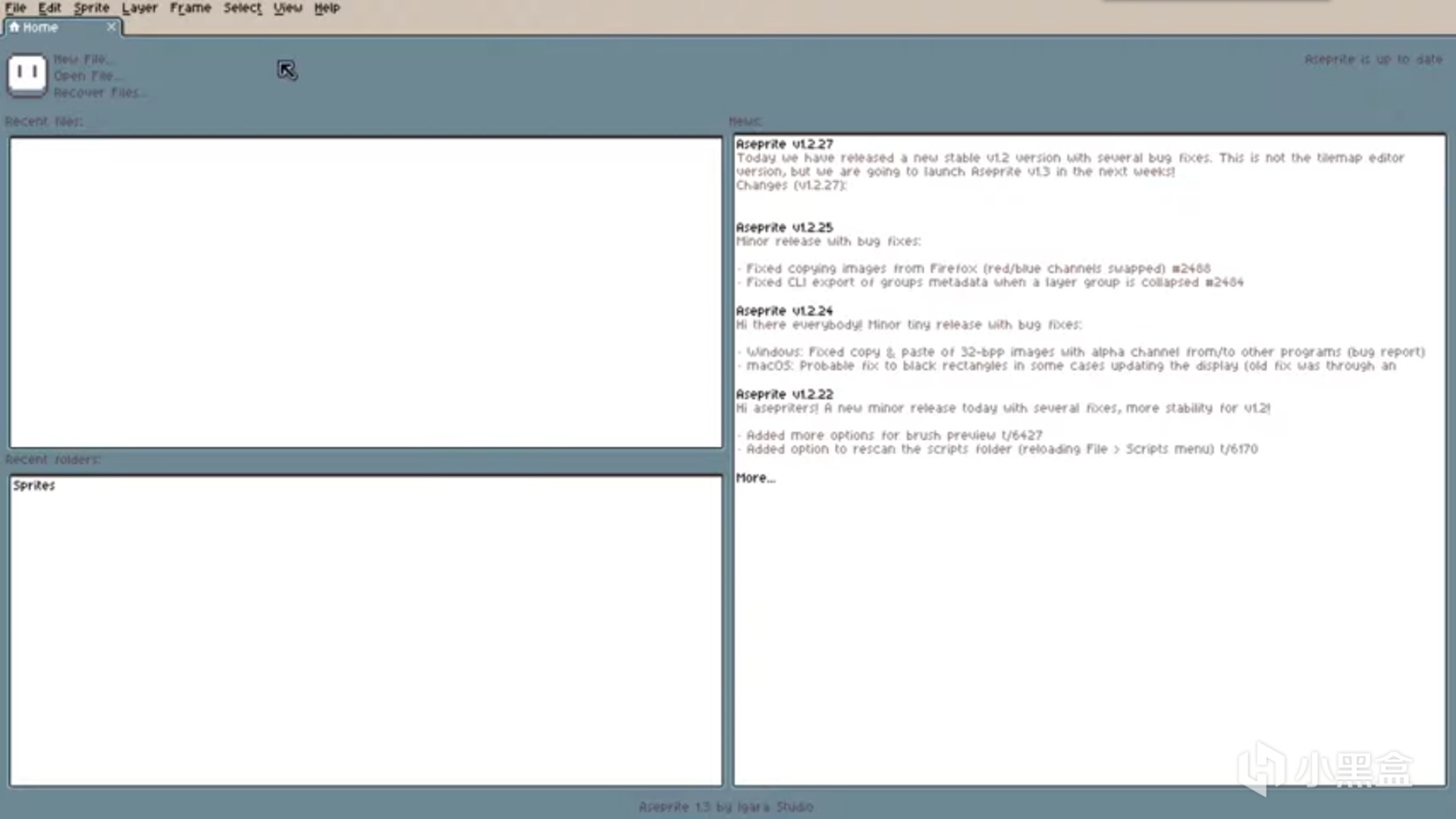Click the "Aseprite 1.3 by Igara Studio" footer text
The height and width of the screenshot is (819, 1456).
pyautogui.click(x=726, y=806)
